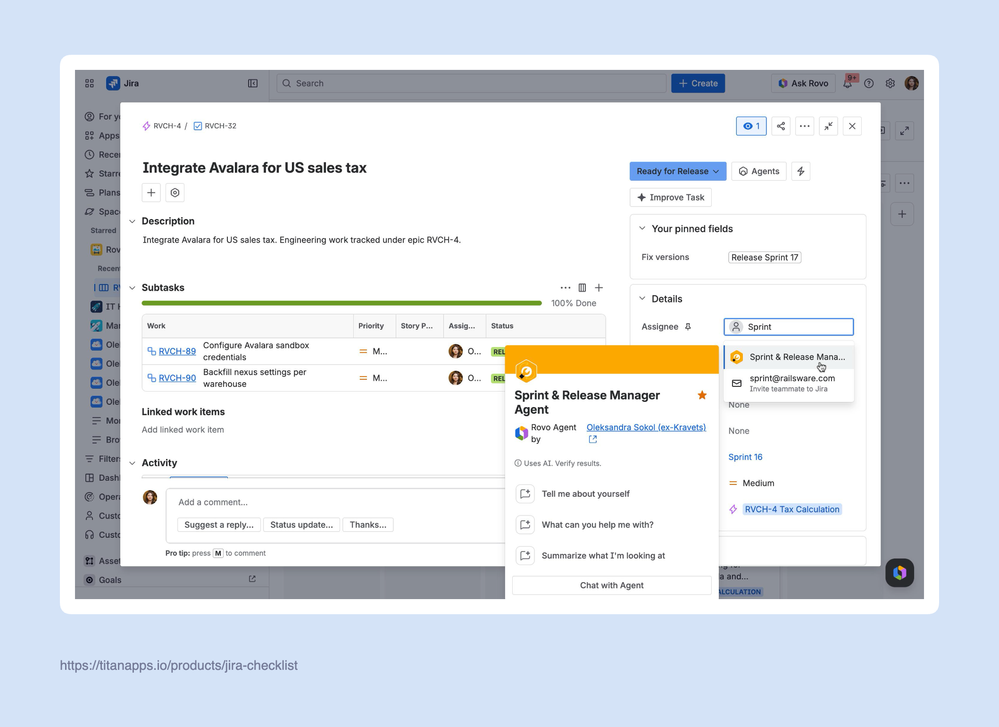
Task: Open the profile avatar in top bar
Action: pyautogui.click(x=912, y=83)
